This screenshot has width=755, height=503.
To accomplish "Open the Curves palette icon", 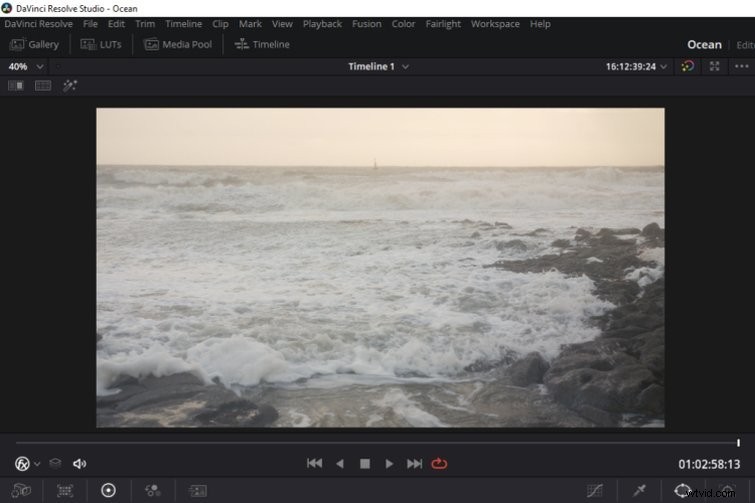I will [595, 490].
